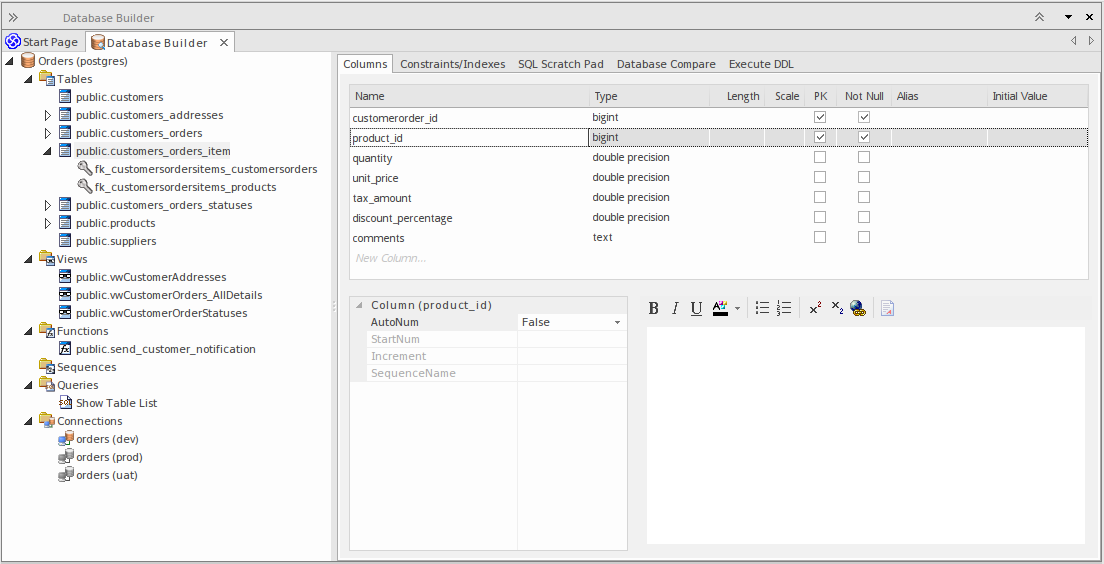The width and height of the screenshot is (1104, 564).
Task: Open the SQL Scratch Pad tab
Action: [560, 64]
